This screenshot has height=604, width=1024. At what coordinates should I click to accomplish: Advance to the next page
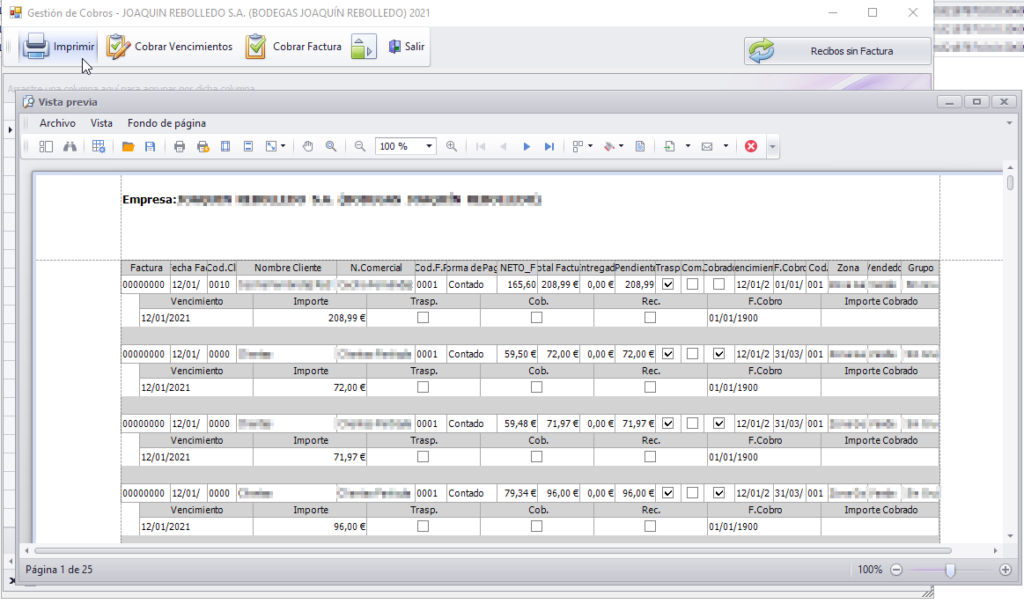(x=526, y=147)
